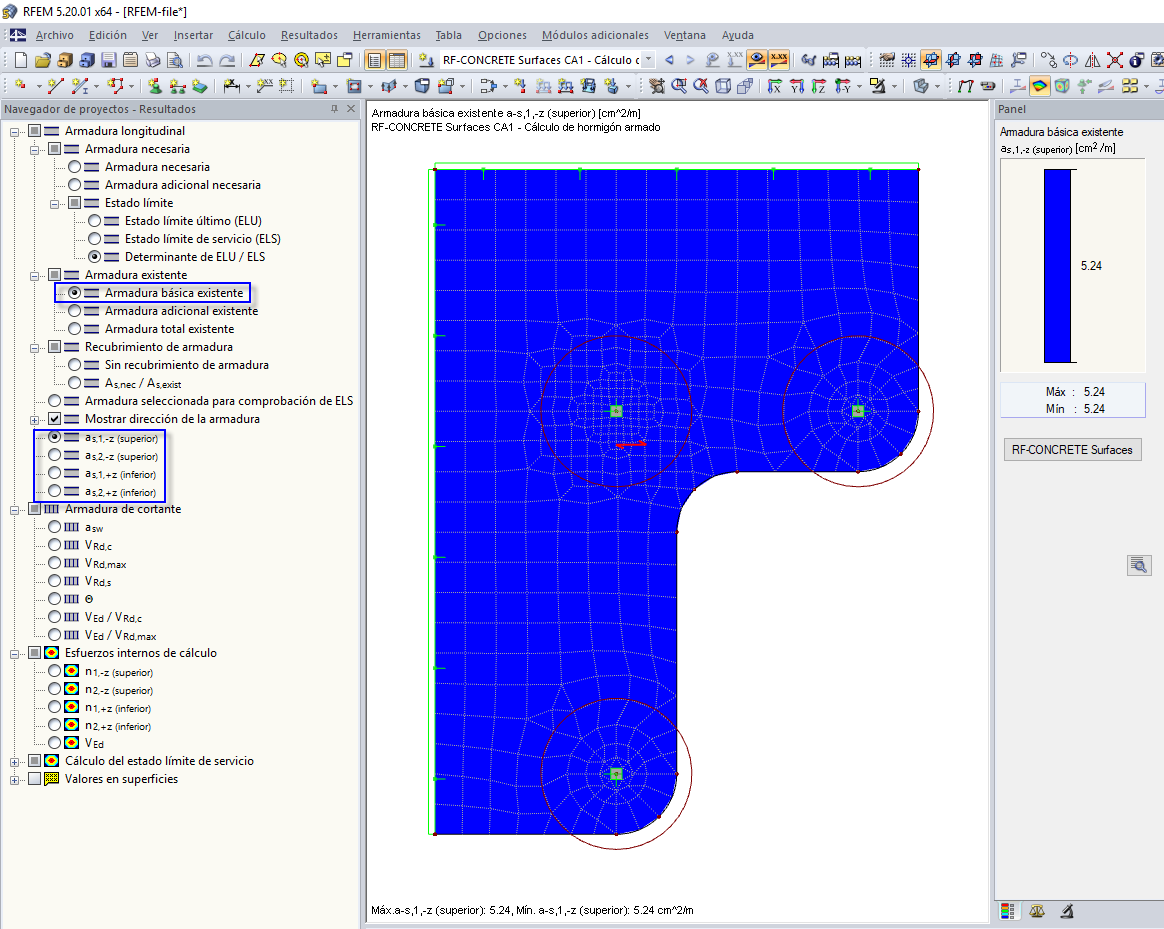Collapse Armadura existente tree node
The image size is (1164, 929).
(34, 276)
